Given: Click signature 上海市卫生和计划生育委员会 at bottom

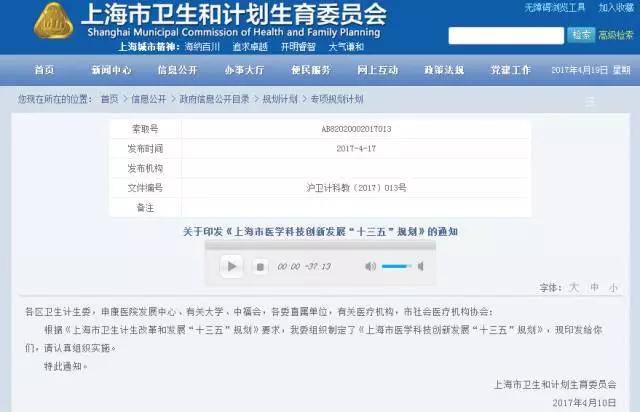Looking at the screenshot, I should pos(555,385).
